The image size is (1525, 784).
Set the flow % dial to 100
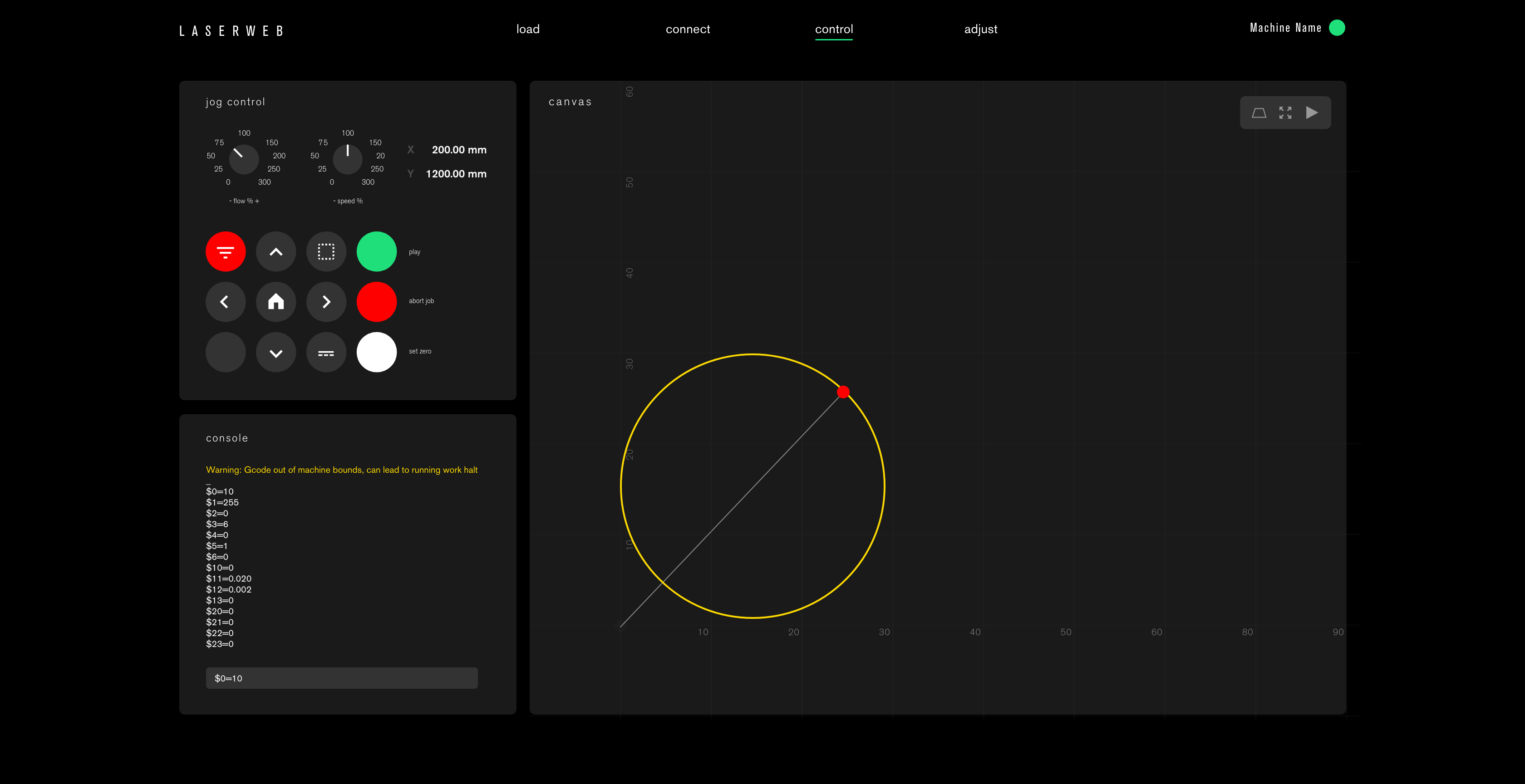click(244, 132)
